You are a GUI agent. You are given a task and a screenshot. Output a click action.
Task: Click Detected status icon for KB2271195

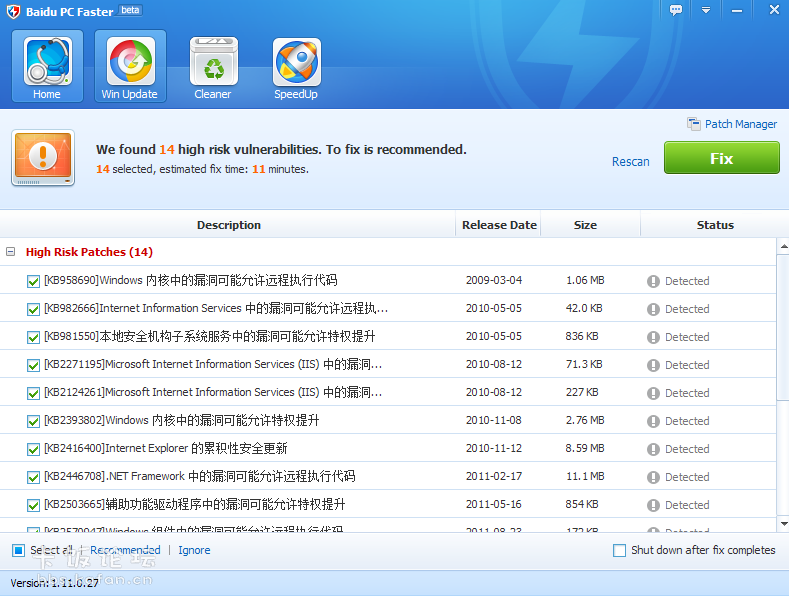pos(653,365)
